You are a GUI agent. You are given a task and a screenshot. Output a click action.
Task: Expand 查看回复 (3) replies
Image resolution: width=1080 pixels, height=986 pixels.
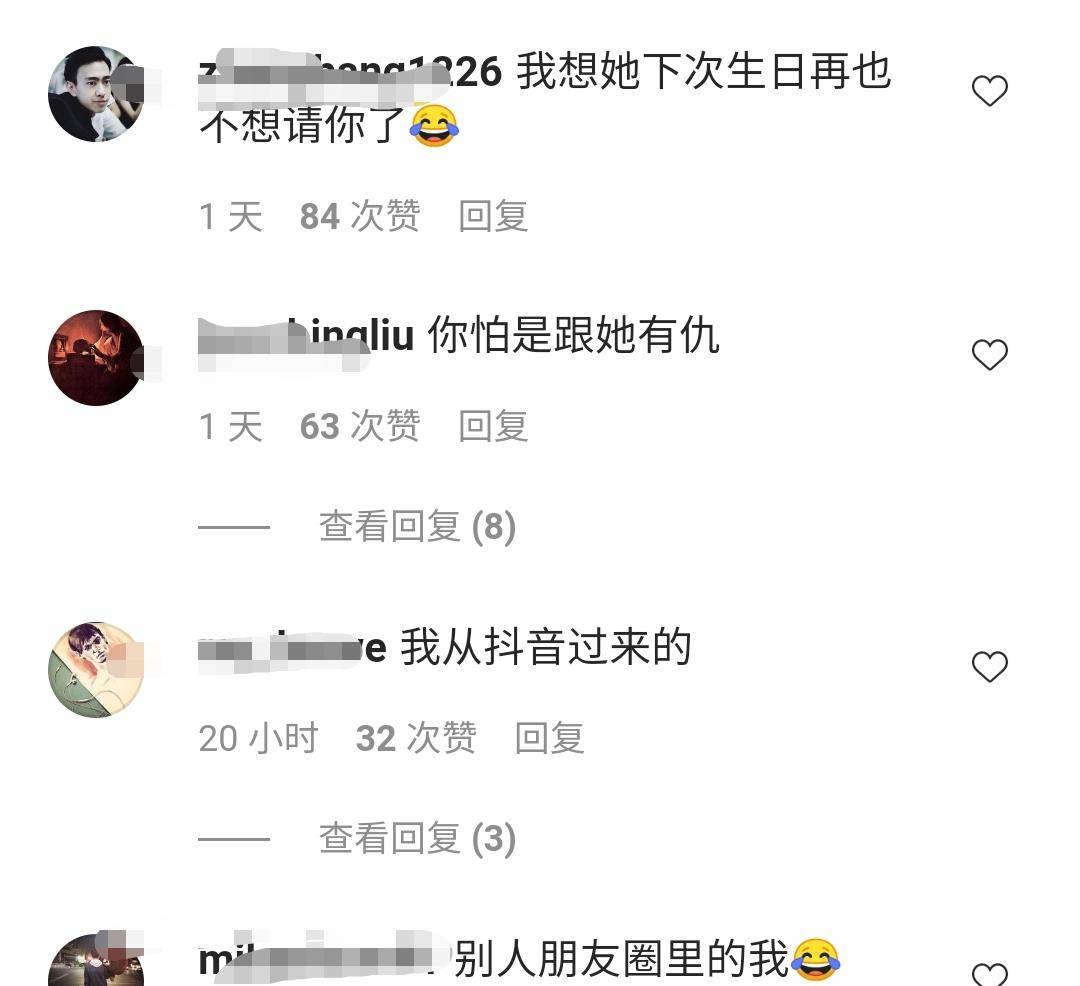[417, 839]
